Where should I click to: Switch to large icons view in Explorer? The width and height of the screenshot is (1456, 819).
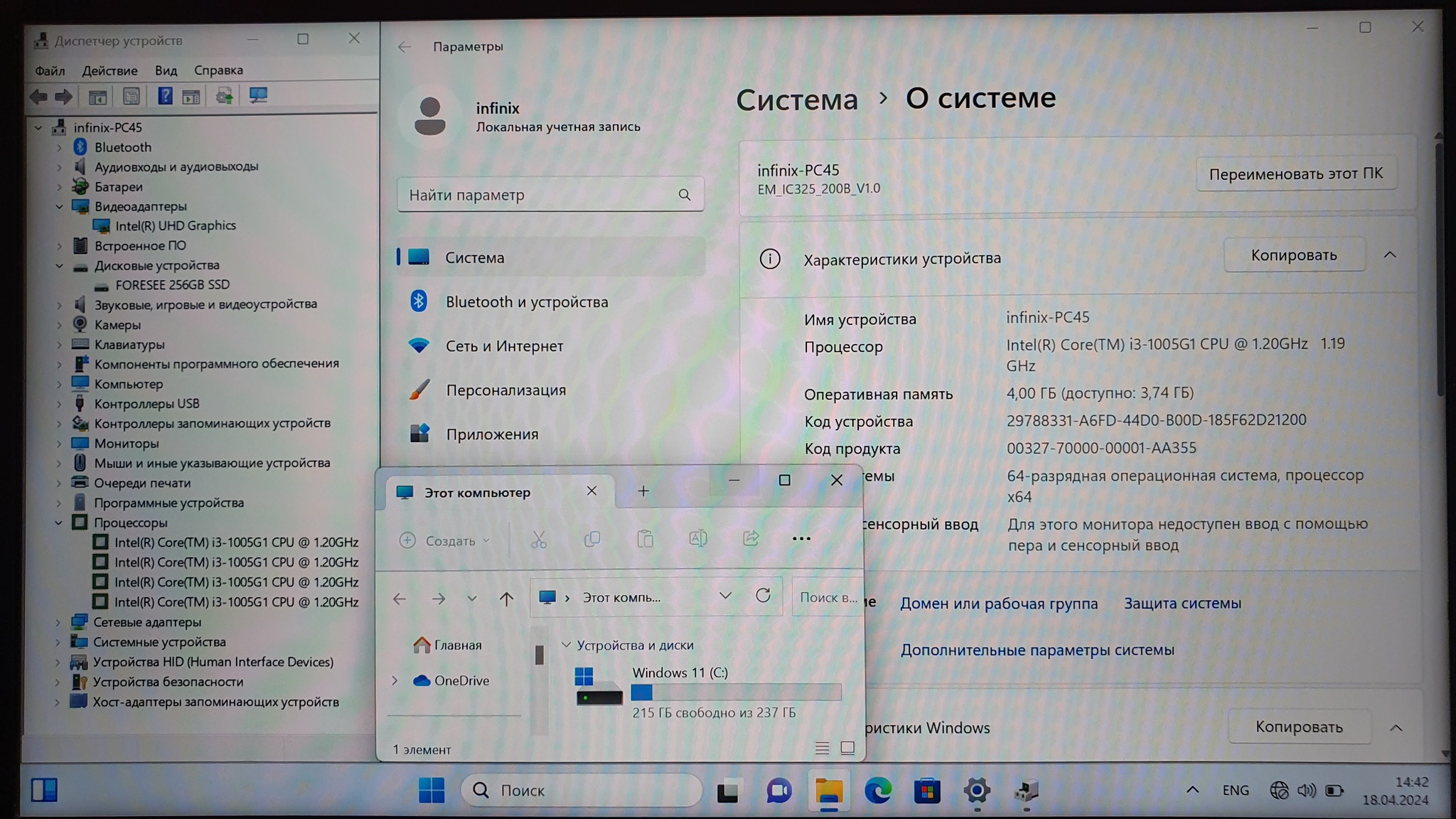click(847, 748)
